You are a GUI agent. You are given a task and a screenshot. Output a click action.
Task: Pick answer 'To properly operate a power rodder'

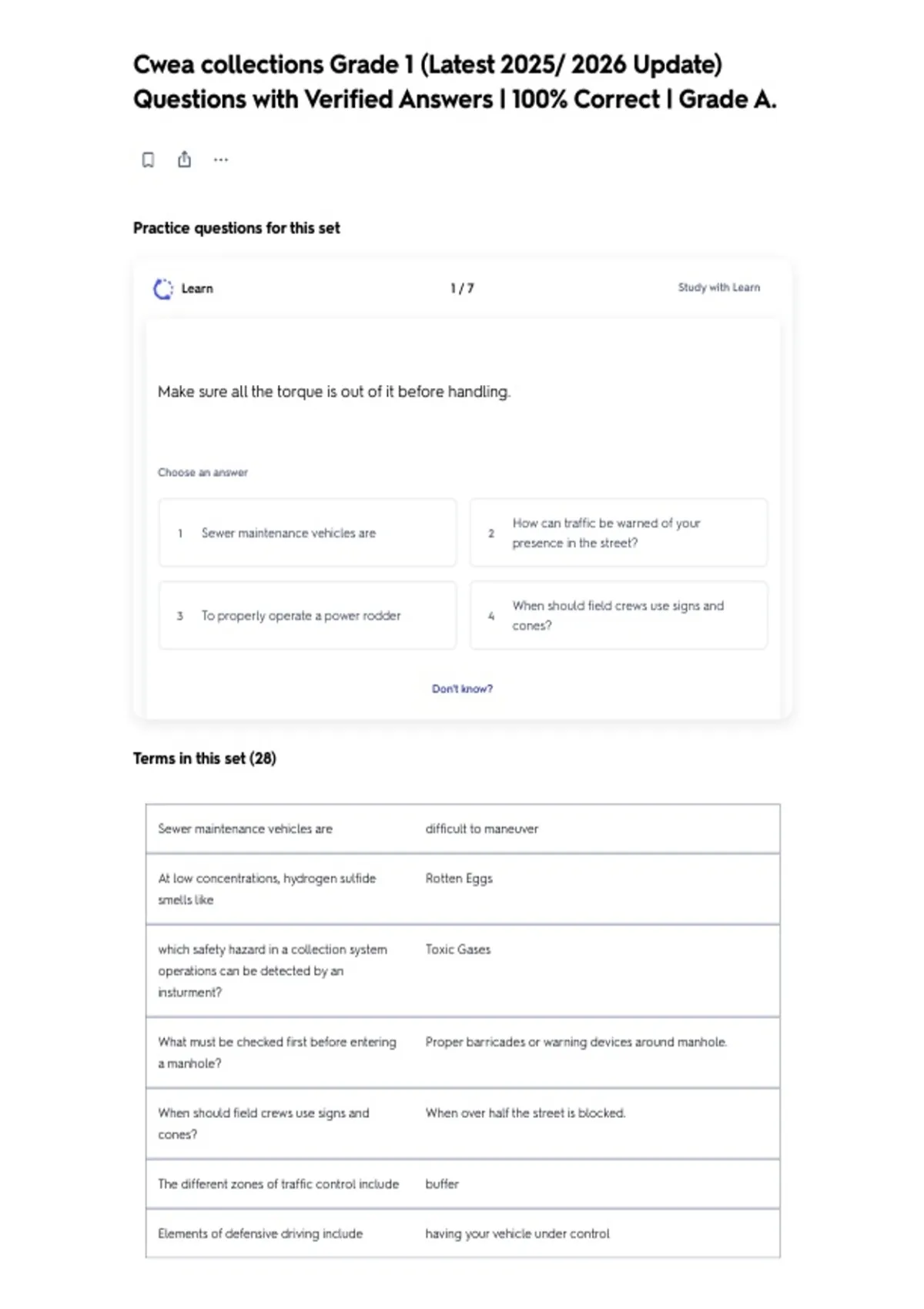point(307,616)
